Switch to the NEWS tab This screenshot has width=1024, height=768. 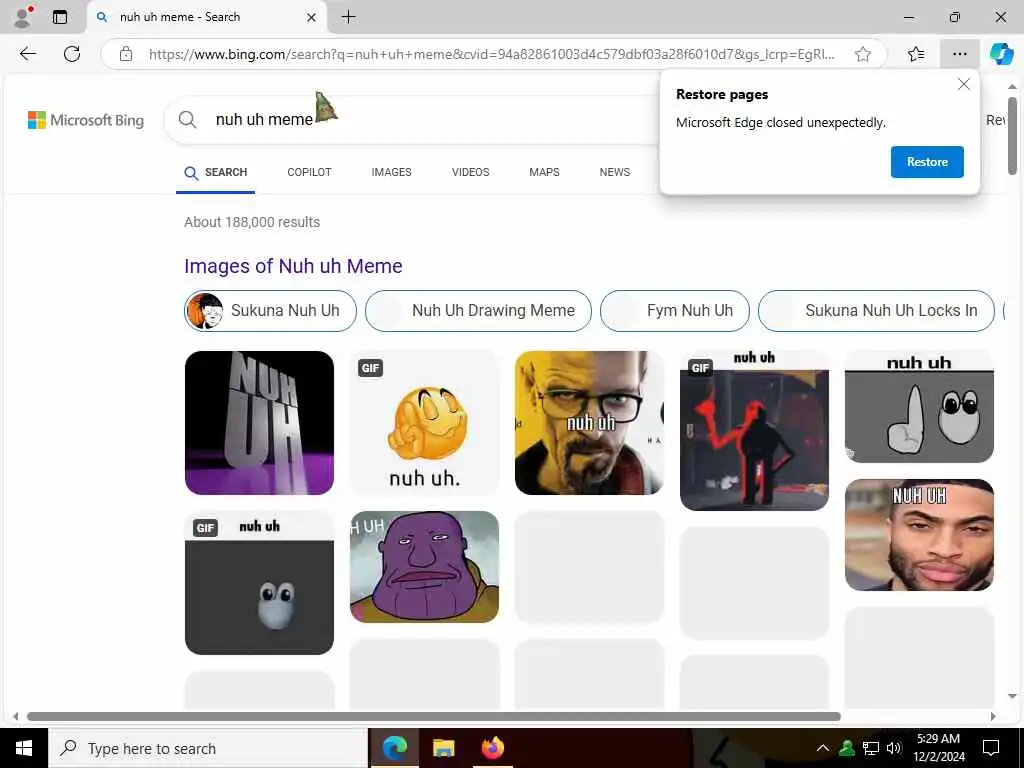(615, 172)
